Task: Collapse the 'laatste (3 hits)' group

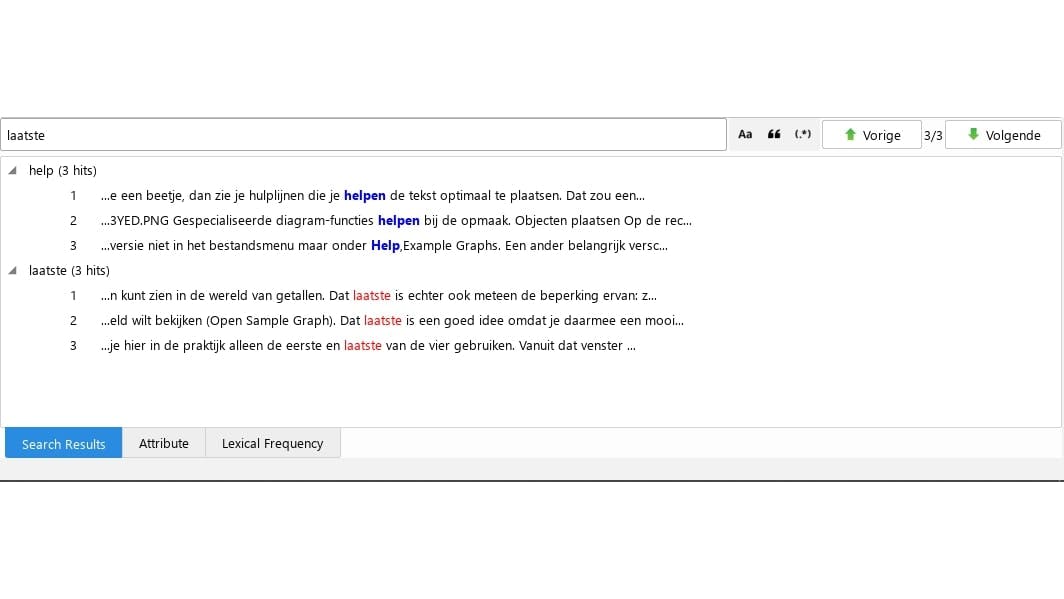Action: tap(12, 270)
